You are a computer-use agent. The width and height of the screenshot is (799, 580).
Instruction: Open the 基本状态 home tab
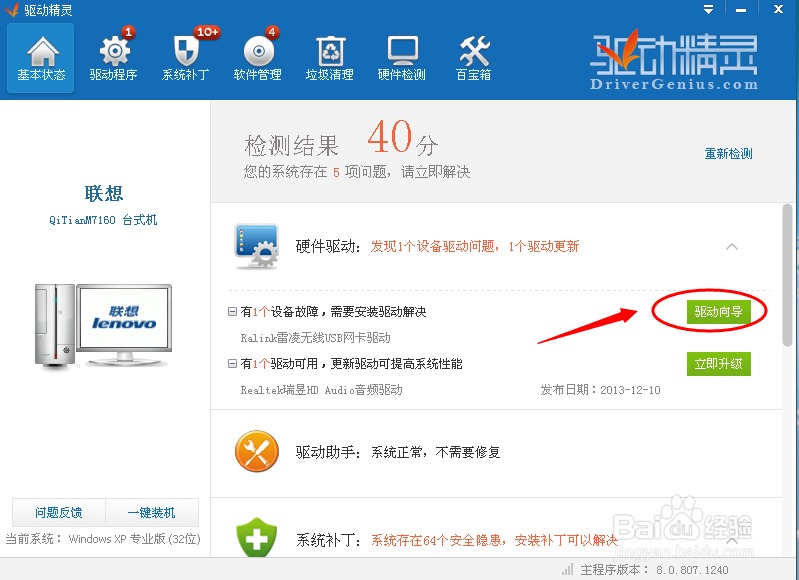(x=41, y=58)
